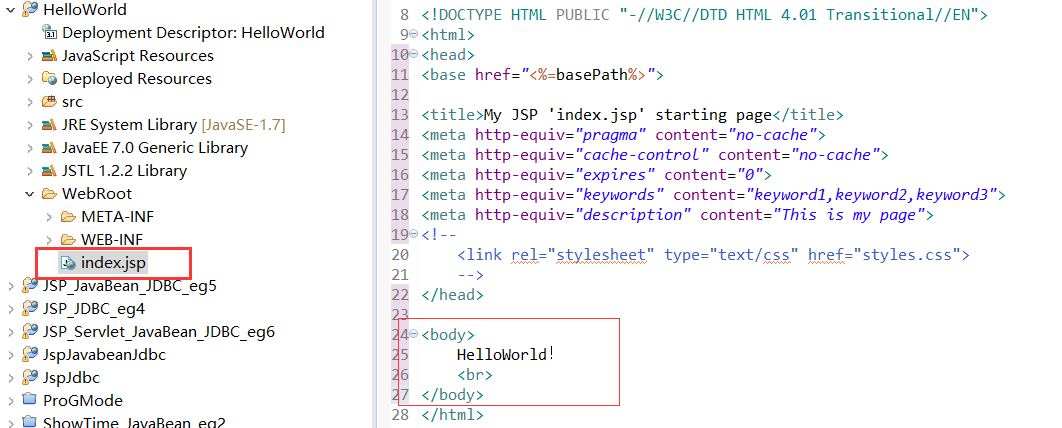Collapse the WebRoot folder
This screenshot has height=428, width=1062.
click(30, 194)
